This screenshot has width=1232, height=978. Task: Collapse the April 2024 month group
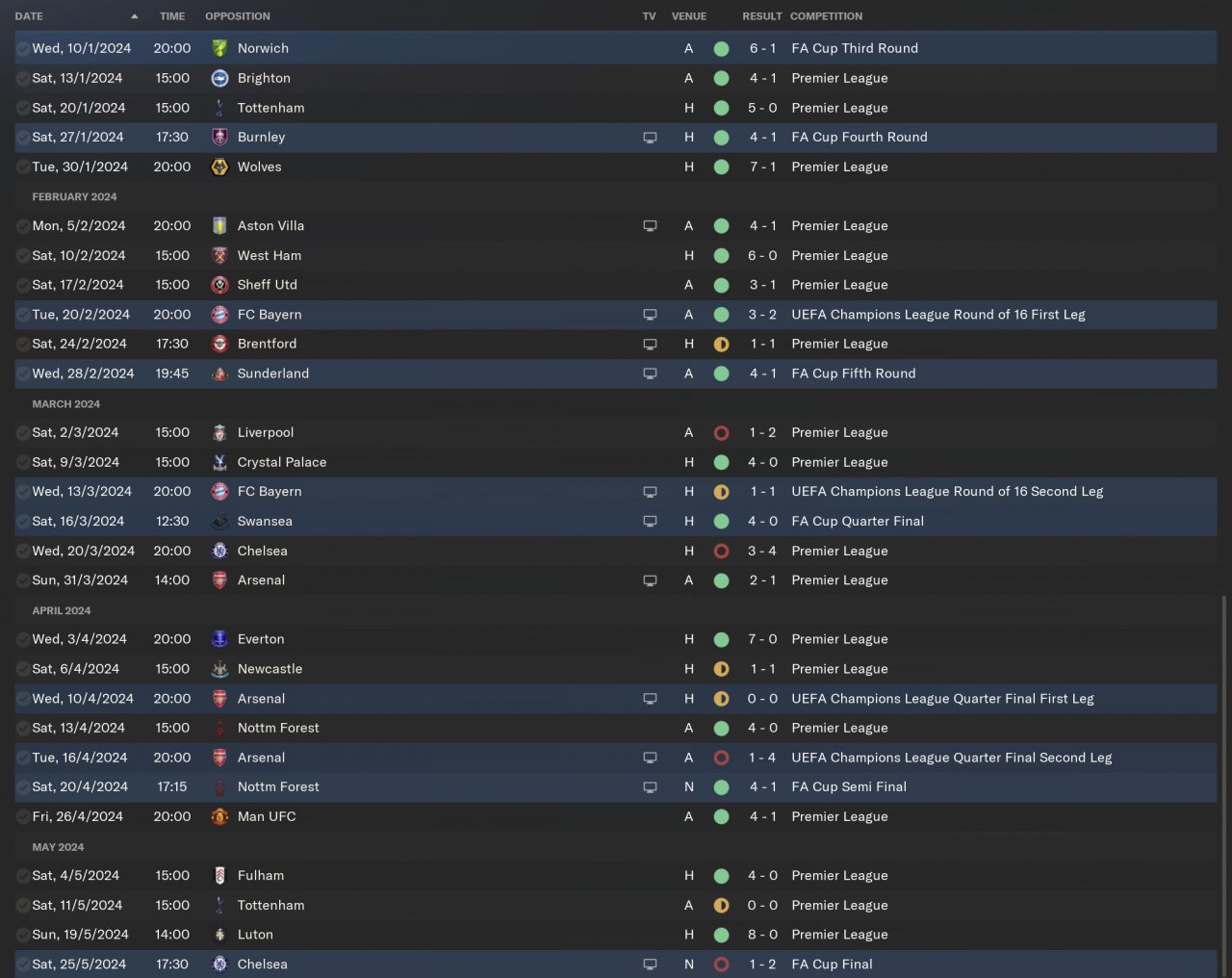pyautogui.click(x=62, y=610)
